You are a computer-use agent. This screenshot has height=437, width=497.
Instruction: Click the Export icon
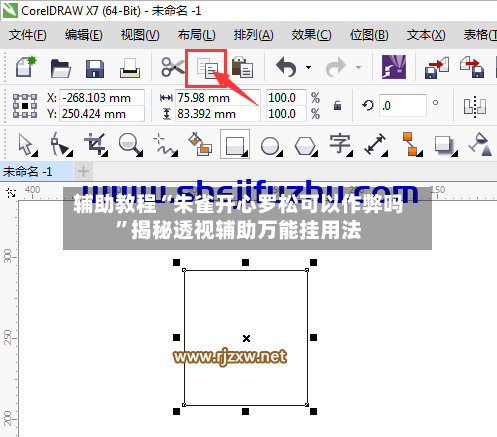coord(472,67)
